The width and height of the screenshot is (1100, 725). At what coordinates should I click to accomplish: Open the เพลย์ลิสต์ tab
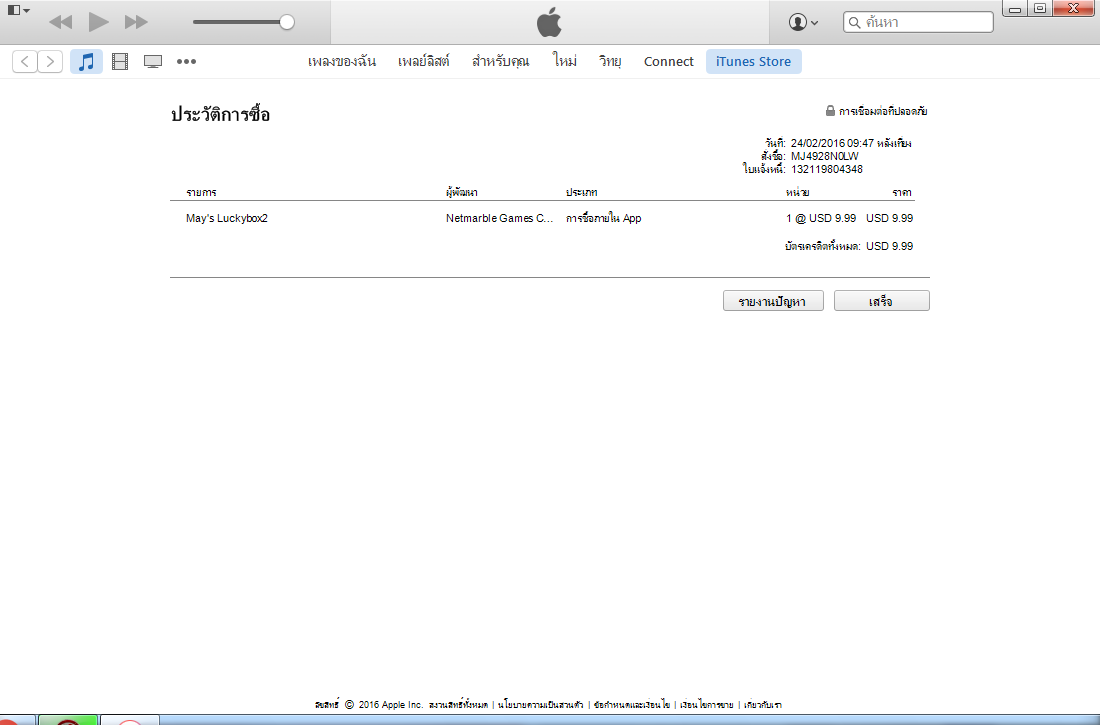tap(424, 62)
